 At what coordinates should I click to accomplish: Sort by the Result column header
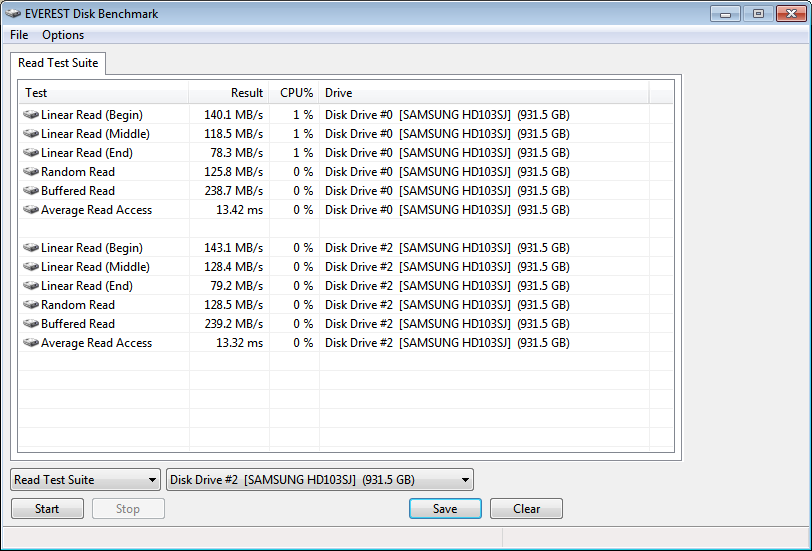click(228, 93)
